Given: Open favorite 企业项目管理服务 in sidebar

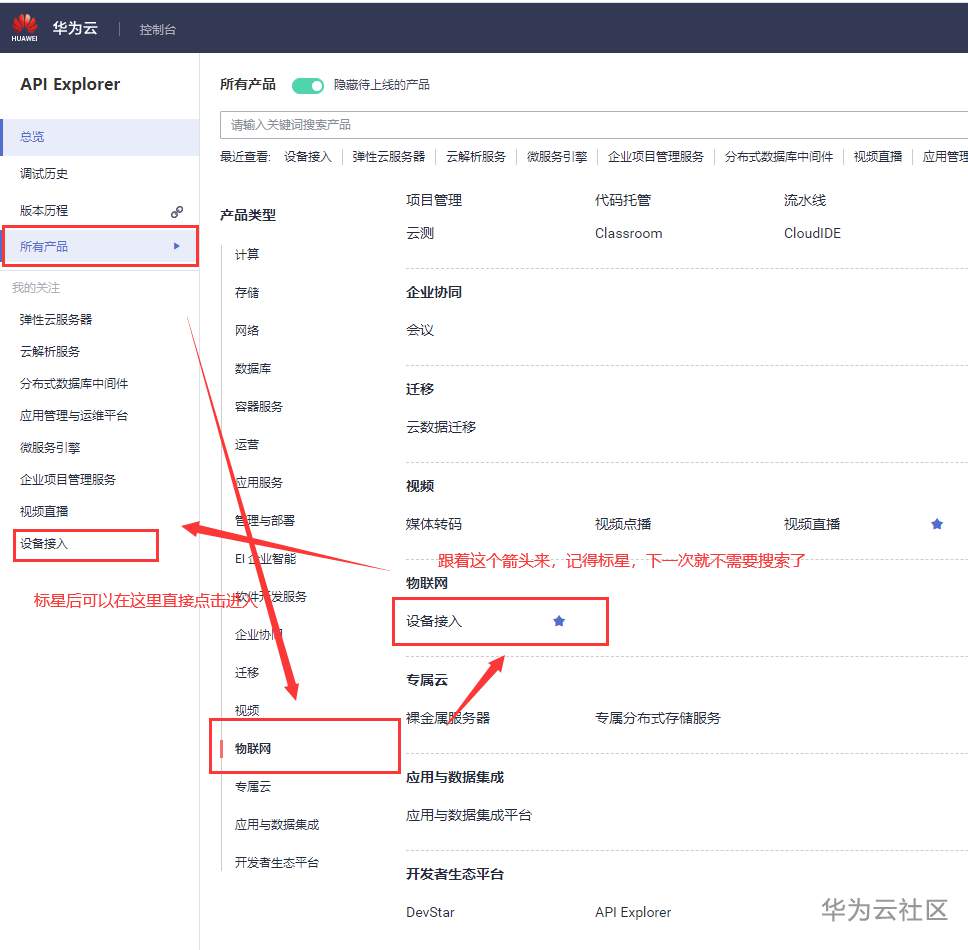Looking at the screenshot, I should pyautogui.click(x=68, y=480).
